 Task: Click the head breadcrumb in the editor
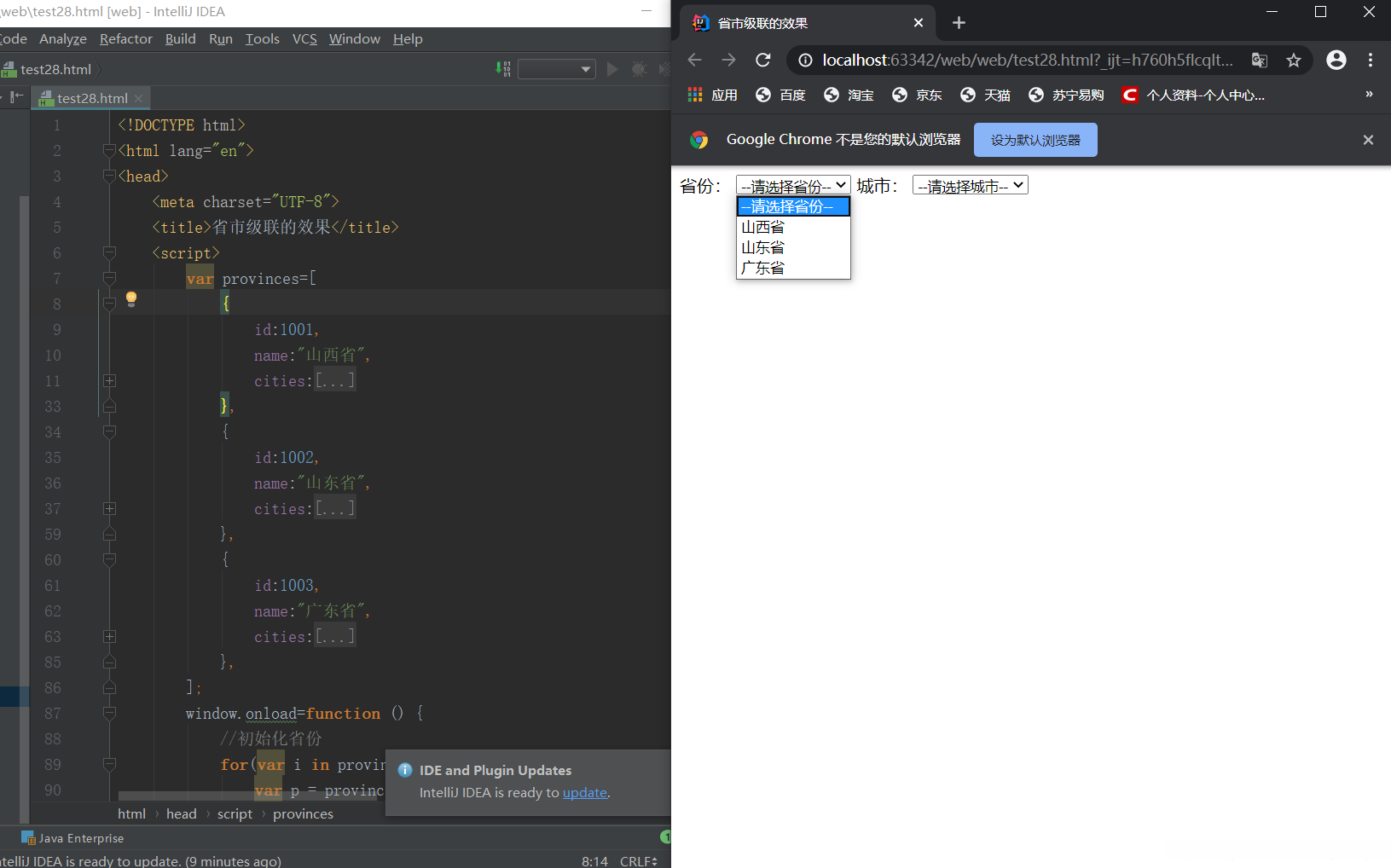(x=182, y=813)
